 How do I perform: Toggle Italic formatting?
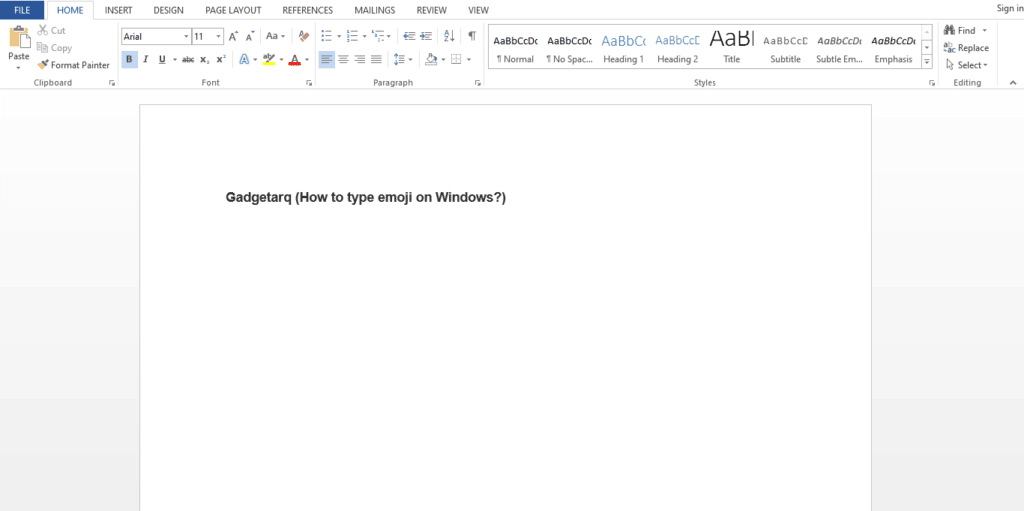(146, 59)
